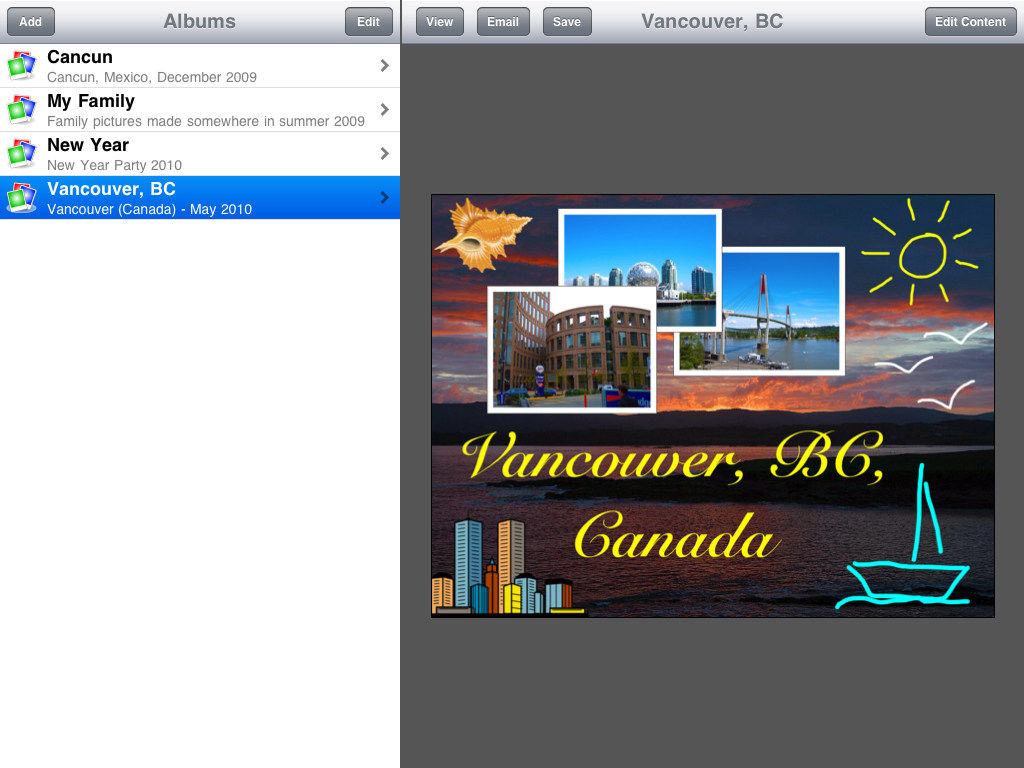1024x768 pixels.
Task: Select the New Year album title
Action: [x=88, y=145]
